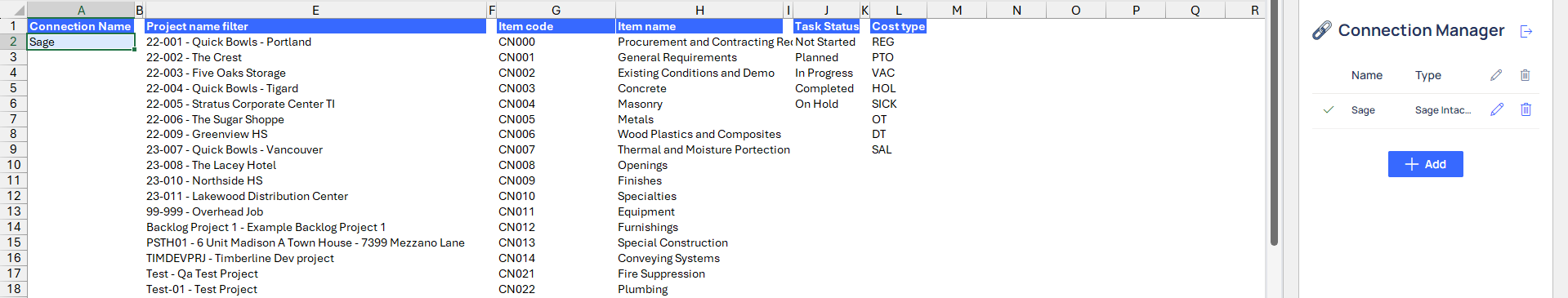Click the Connection Manager chain link icon
This screenshot has width=1568, height=298.
[x=1321, y=31]
